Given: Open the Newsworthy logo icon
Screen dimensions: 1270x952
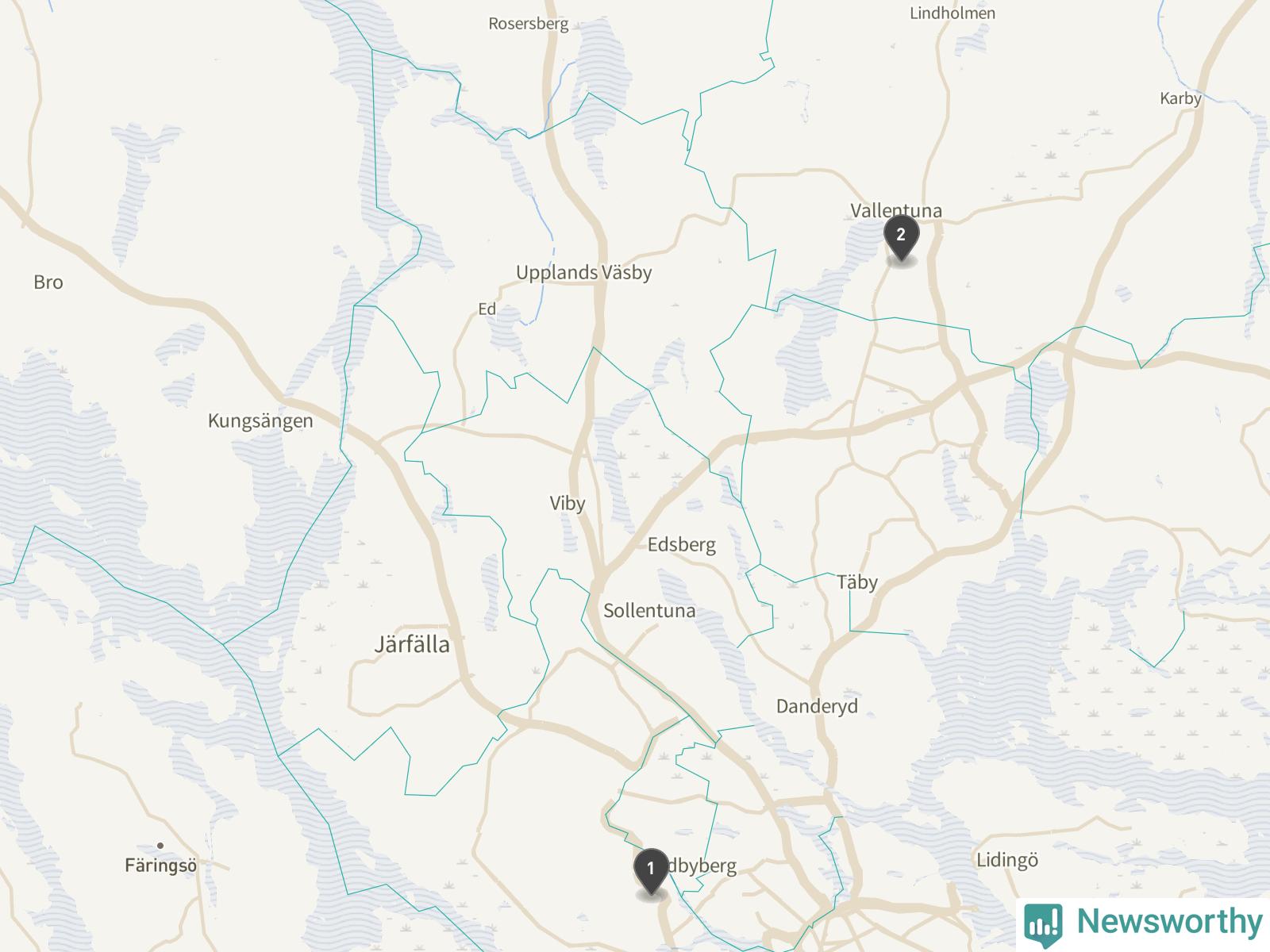Looking at the screenshot, I should (1045, 924).
